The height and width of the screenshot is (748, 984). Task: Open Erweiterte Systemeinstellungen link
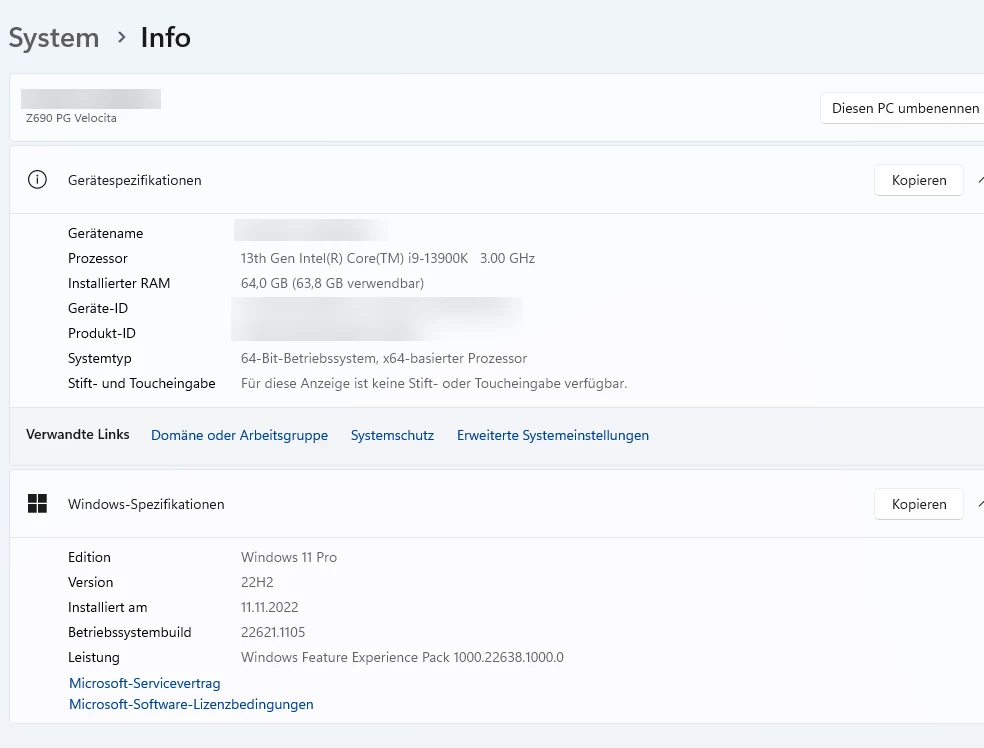[x=553, y=435]
